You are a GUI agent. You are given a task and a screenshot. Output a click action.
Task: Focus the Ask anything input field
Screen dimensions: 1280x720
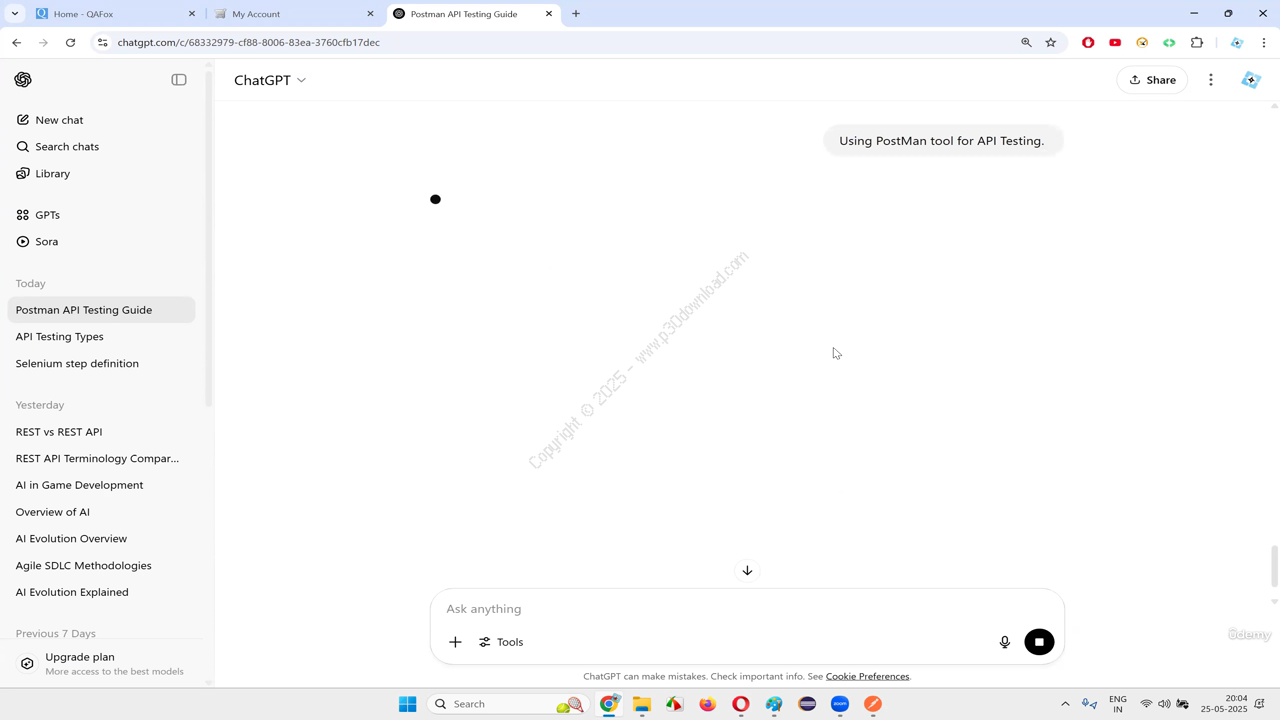pyautogui.click(x=747, y=609)
